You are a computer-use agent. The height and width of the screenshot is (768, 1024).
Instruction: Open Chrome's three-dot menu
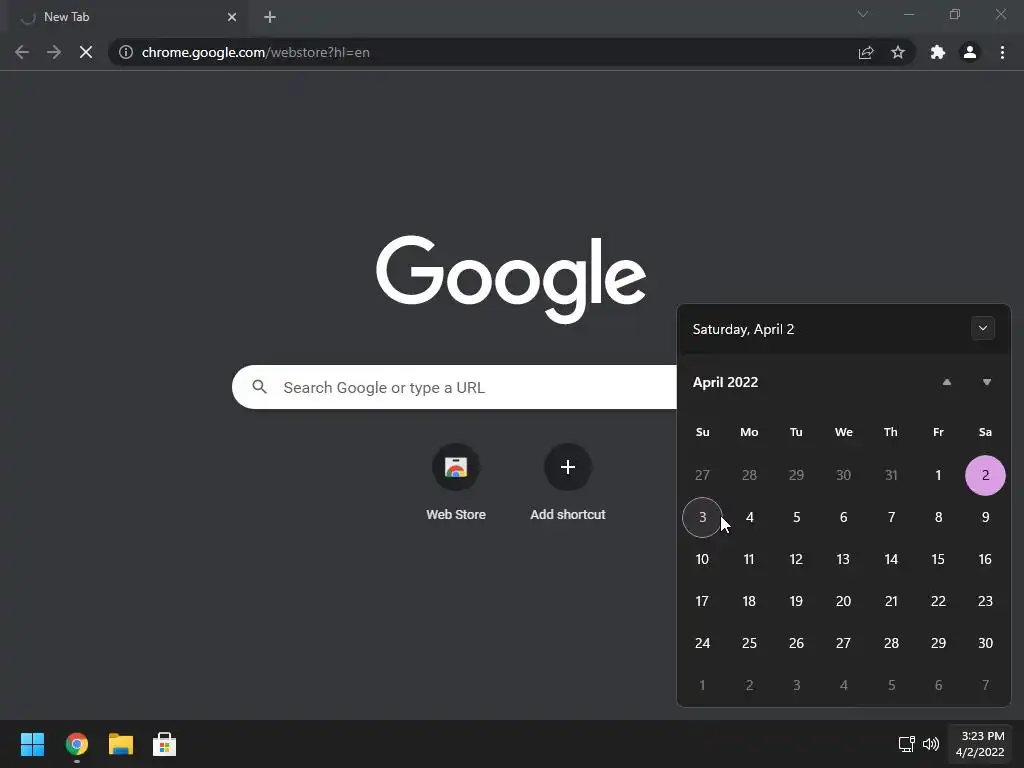click(x=1002, y=52)
